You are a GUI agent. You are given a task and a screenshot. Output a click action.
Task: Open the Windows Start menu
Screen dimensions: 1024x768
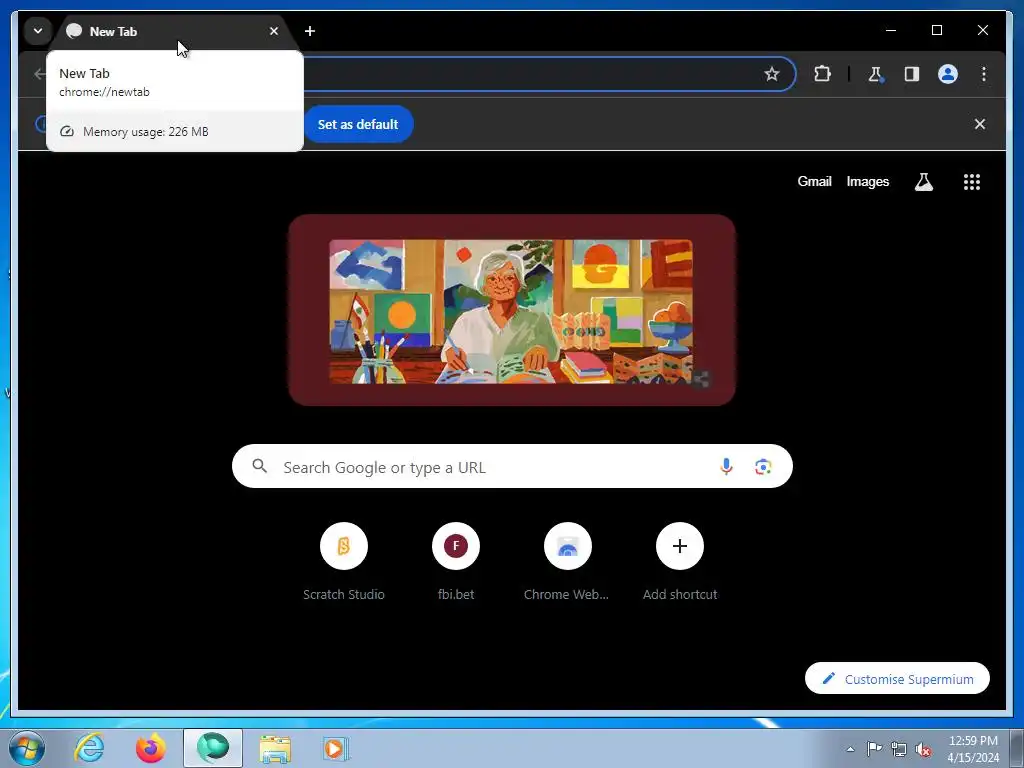[x=27, y=748]
